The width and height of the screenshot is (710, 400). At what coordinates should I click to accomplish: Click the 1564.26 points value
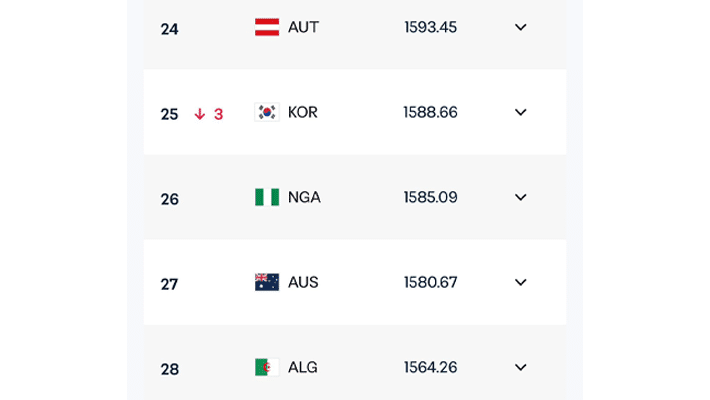(430, 367)
